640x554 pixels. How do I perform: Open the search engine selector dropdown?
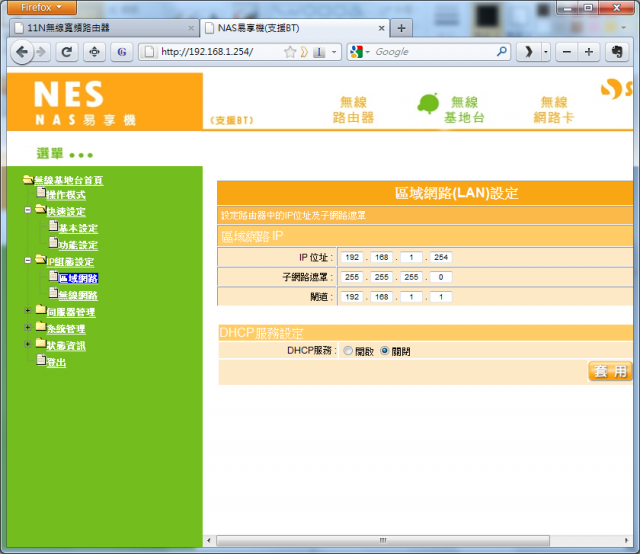[x=367, y=52]
